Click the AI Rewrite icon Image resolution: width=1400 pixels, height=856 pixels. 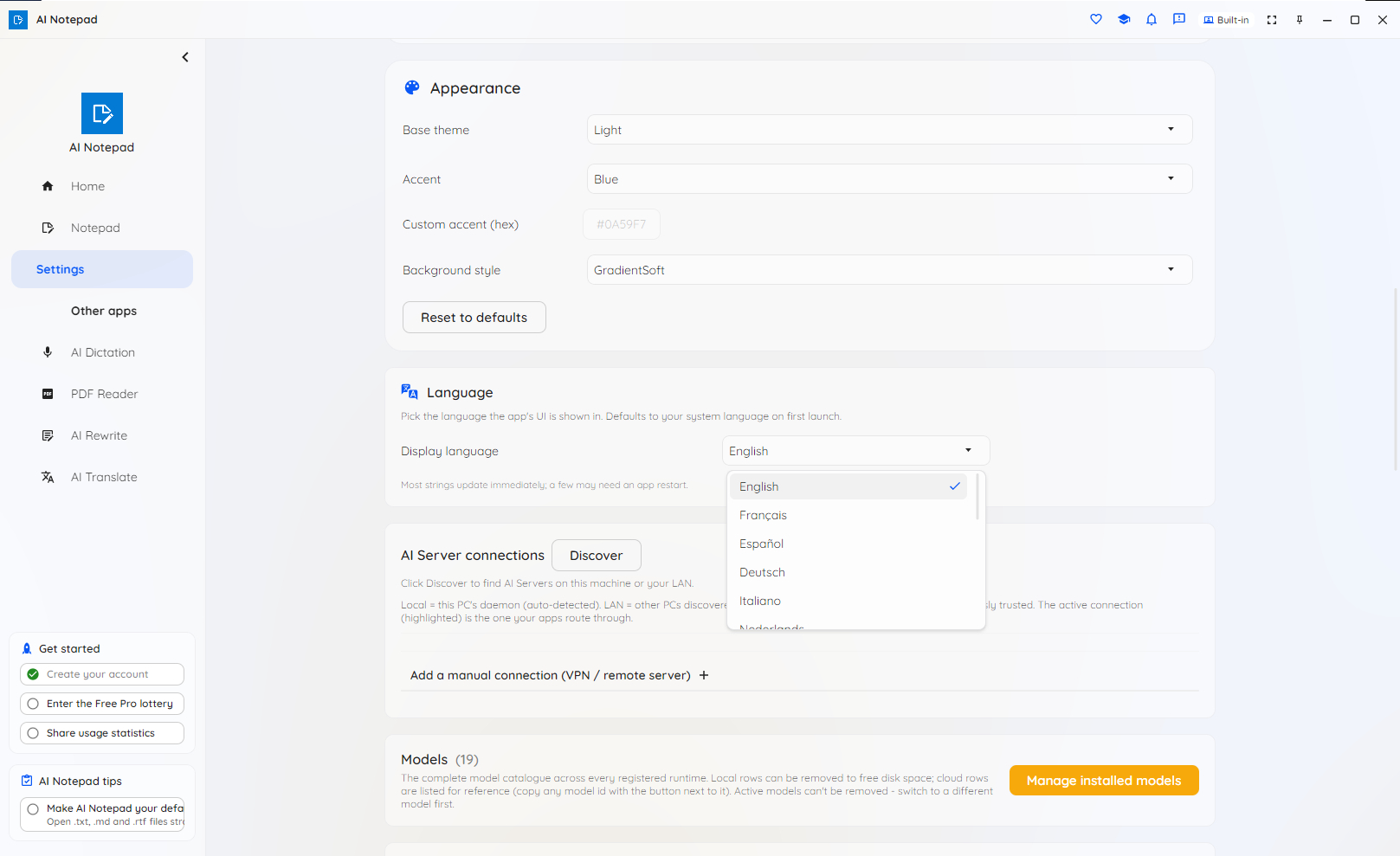(48, 435)
